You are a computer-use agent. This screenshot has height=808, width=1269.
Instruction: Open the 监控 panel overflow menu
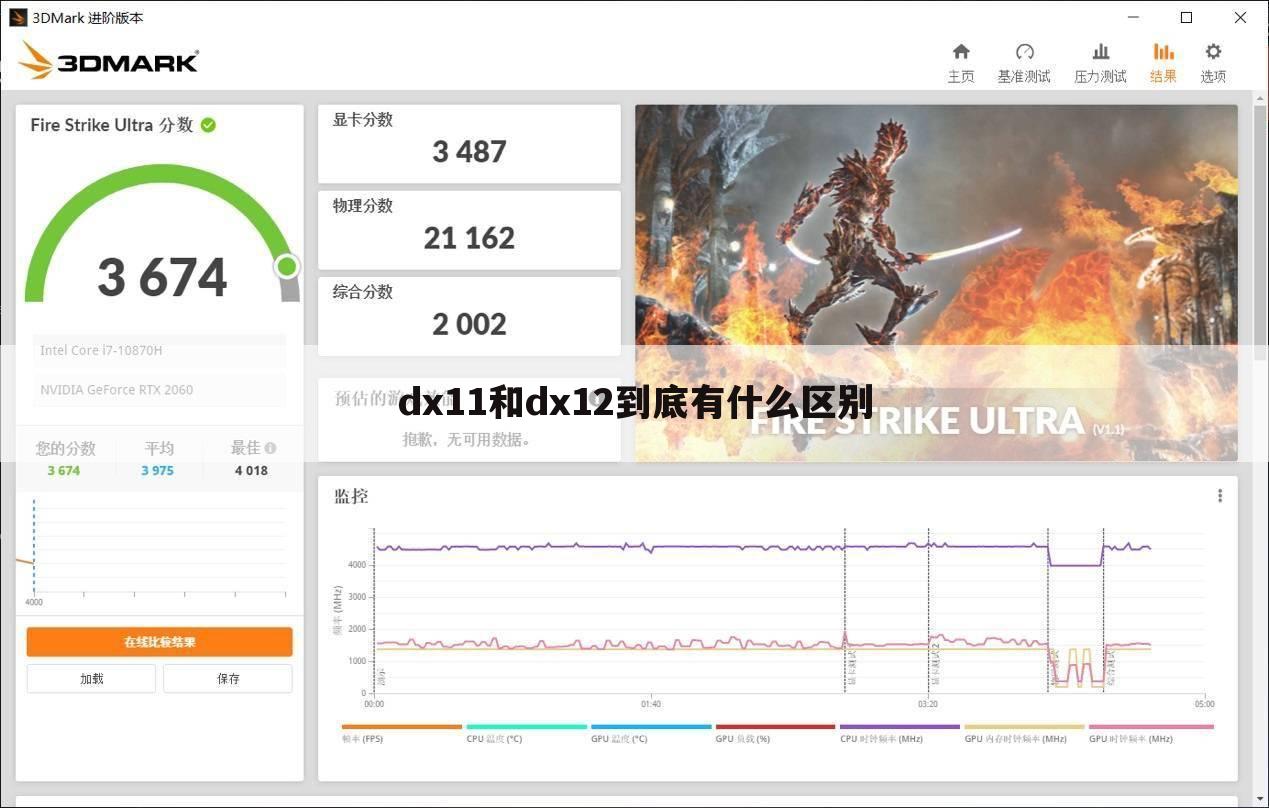tap(1219, 495)
